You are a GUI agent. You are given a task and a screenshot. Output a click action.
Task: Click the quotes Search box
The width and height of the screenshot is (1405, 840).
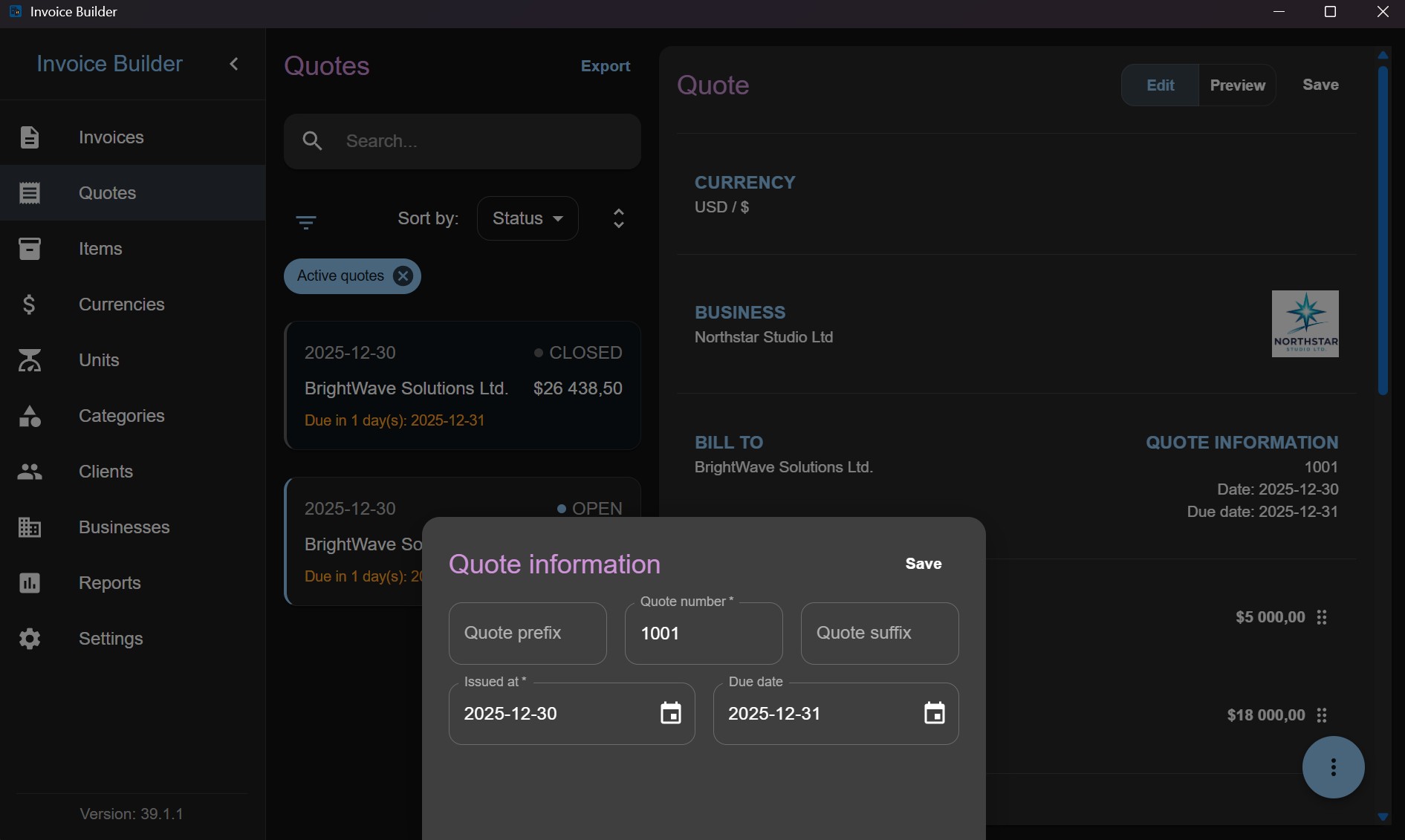[x=462, y=141]
